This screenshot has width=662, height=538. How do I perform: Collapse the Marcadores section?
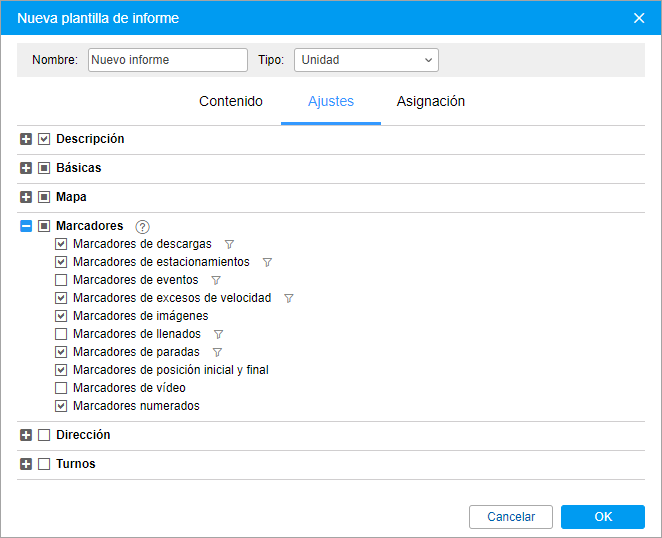[26, 226]
